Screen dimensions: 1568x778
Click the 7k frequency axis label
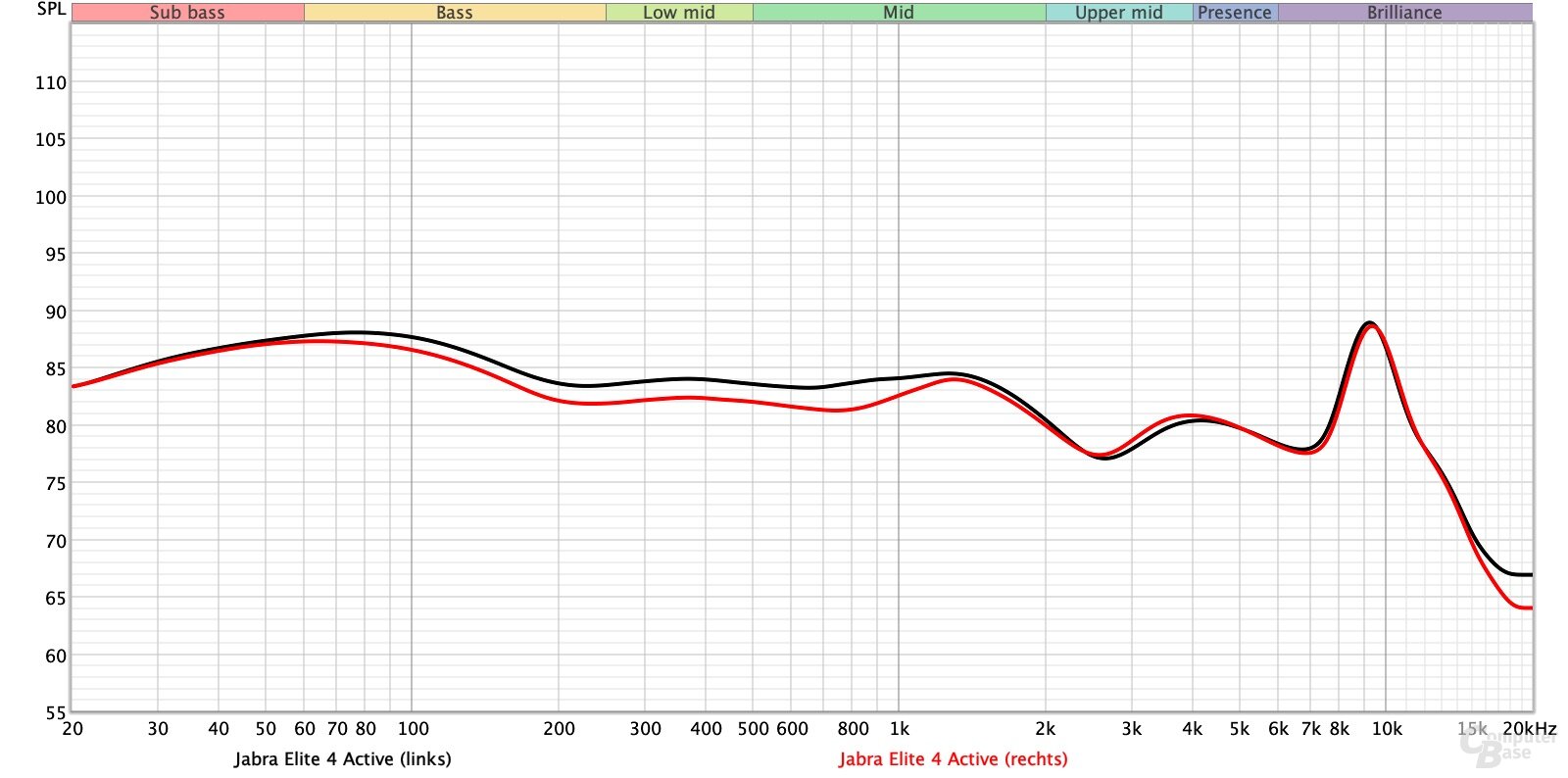[x=1311, y=728]
